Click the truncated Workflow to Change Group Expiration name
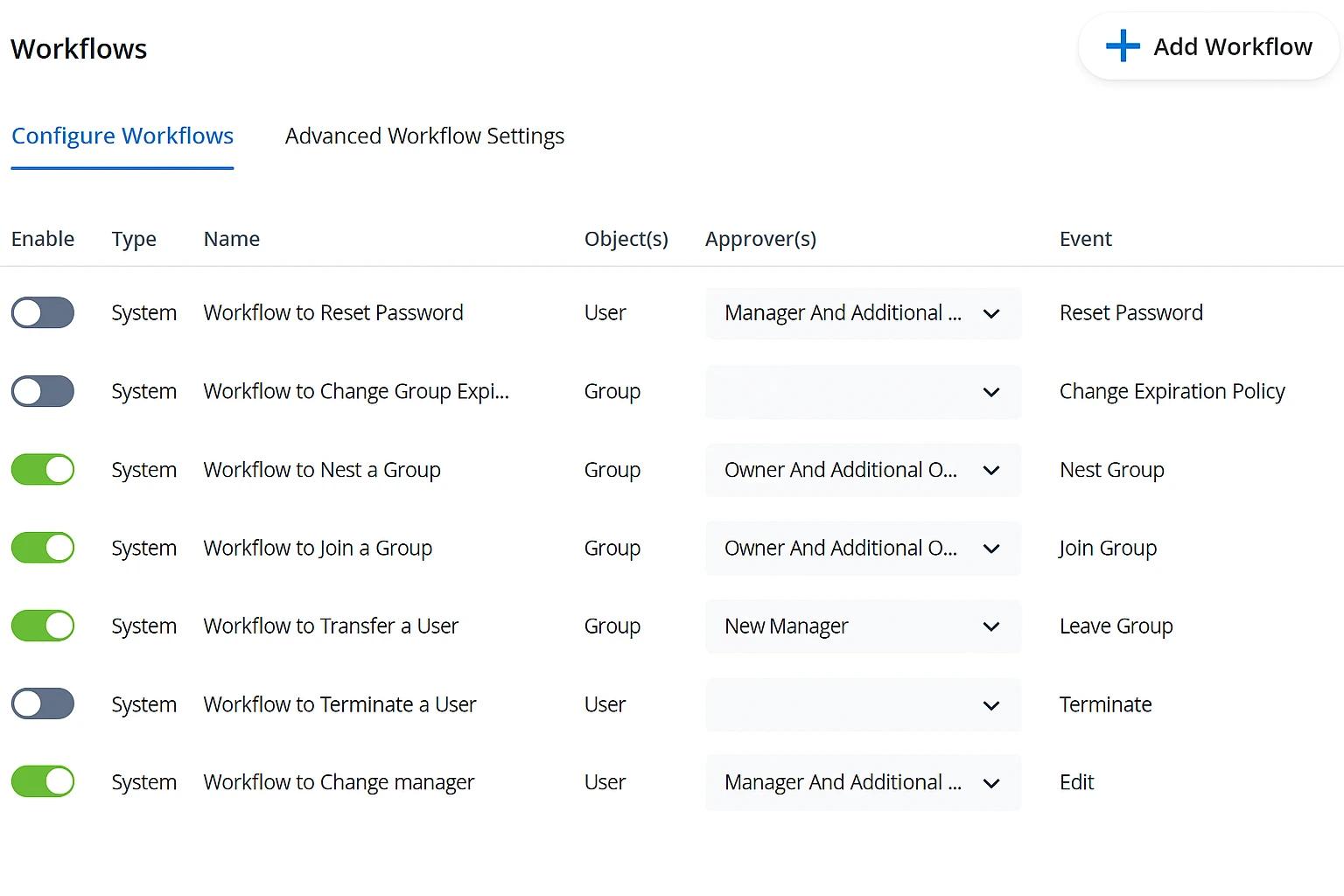This screenshot has height=896, width=1344. coord(355,391)
